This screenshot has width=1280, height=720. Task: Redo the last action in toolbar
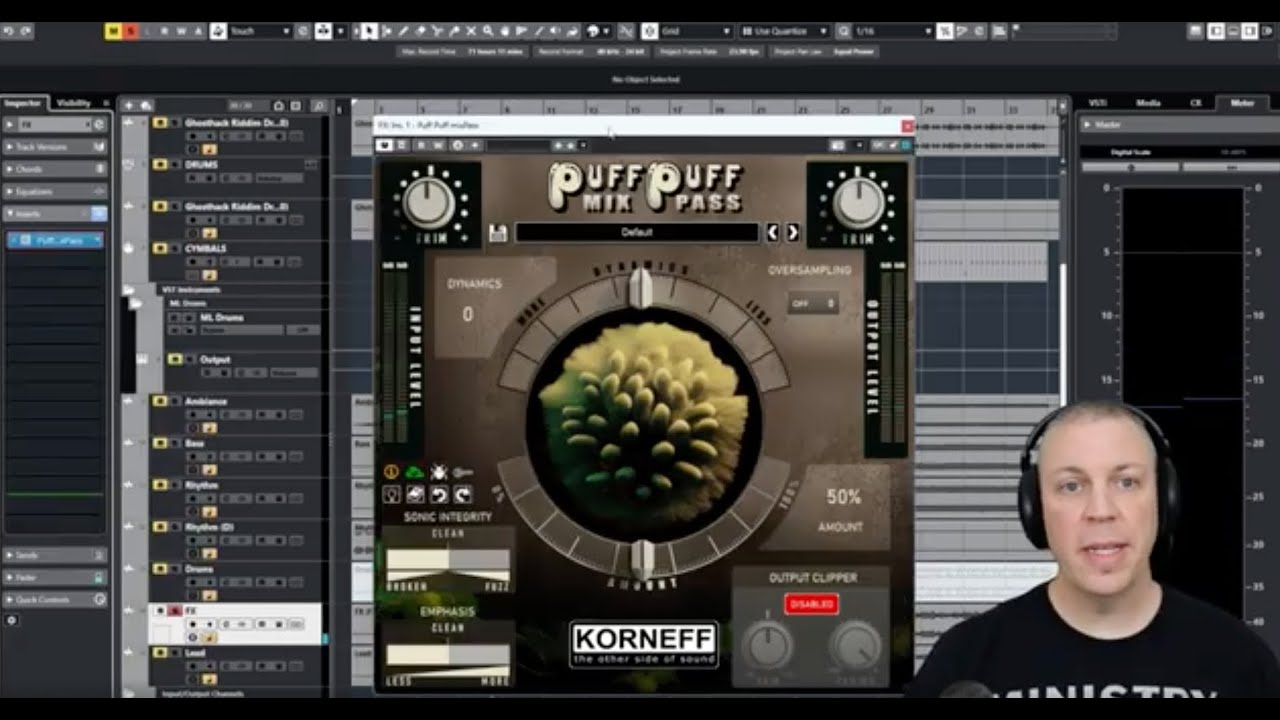pyautogui.click(x=26, y=31)
